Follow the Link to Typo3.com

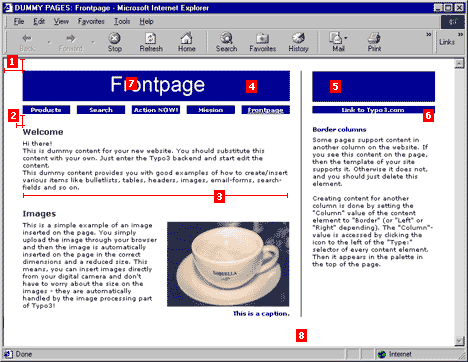coord(373,110)
